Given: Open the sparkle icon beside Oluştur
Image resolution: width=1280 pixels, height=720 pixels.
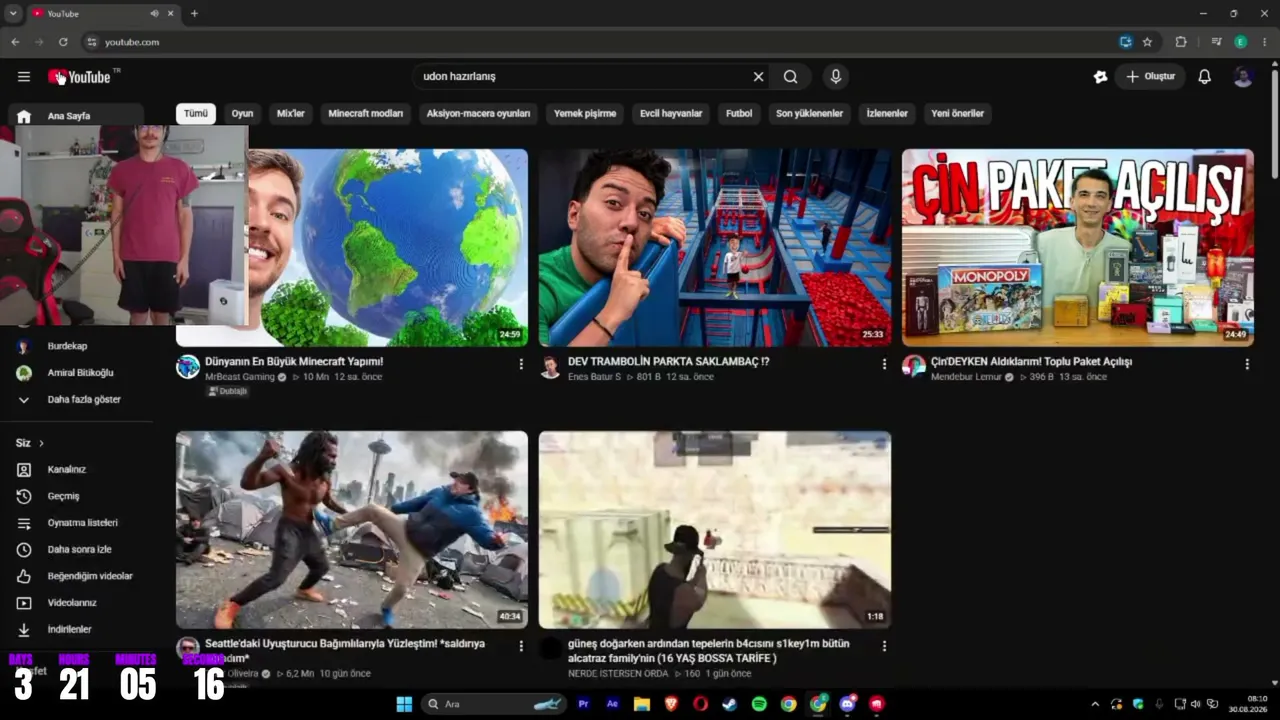Looking at the screenshot, I should (x=1101, y=77).
